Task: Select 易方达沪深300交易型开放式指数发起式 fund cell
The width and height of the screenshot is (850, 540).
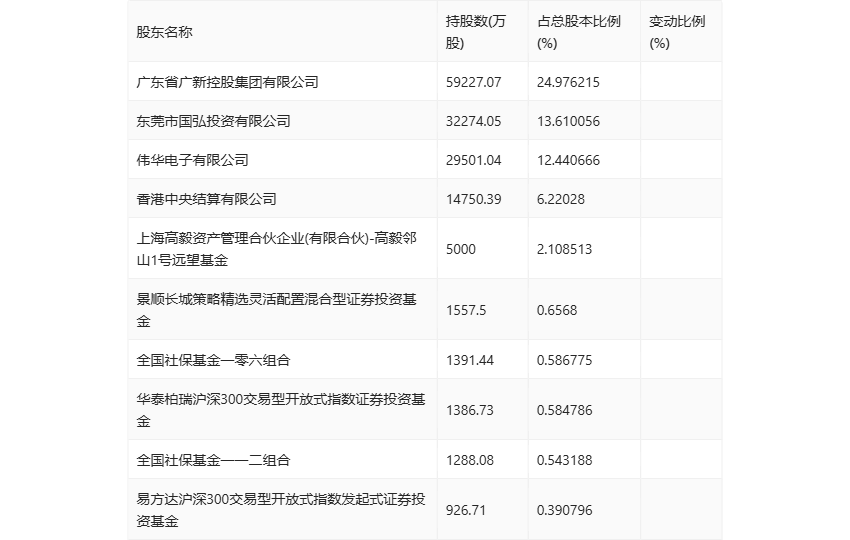Action: click(281, 510)
